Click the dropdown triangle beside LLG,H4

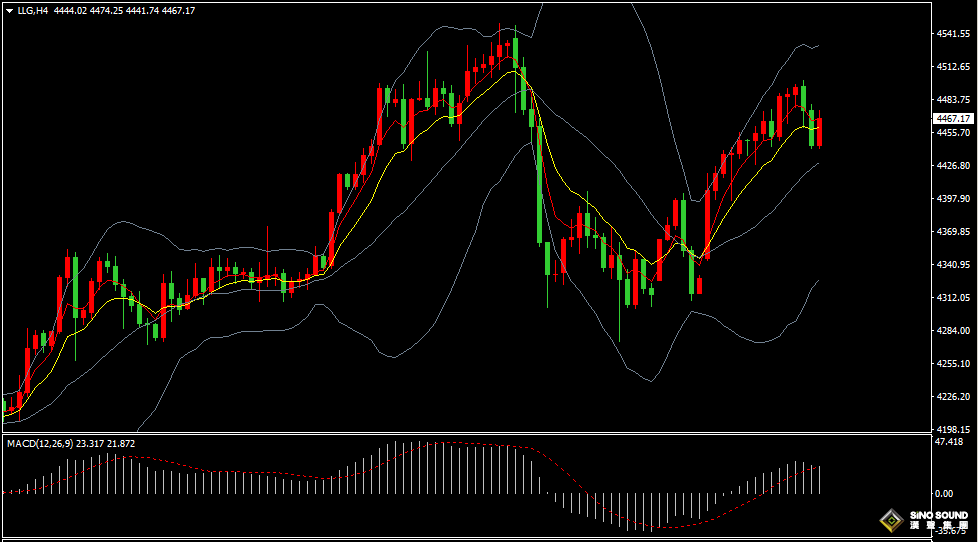point(9,11)
